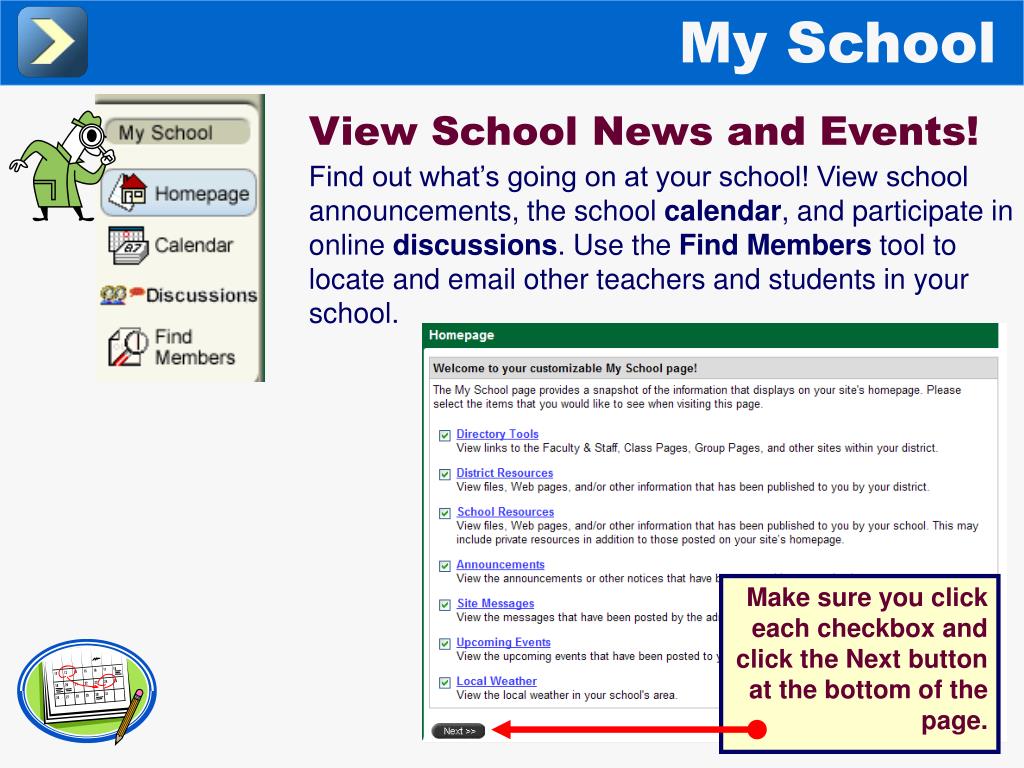Follow the Directory Tools link
The width and height of the screenshot is (1024, 768).
coord(498,434)
